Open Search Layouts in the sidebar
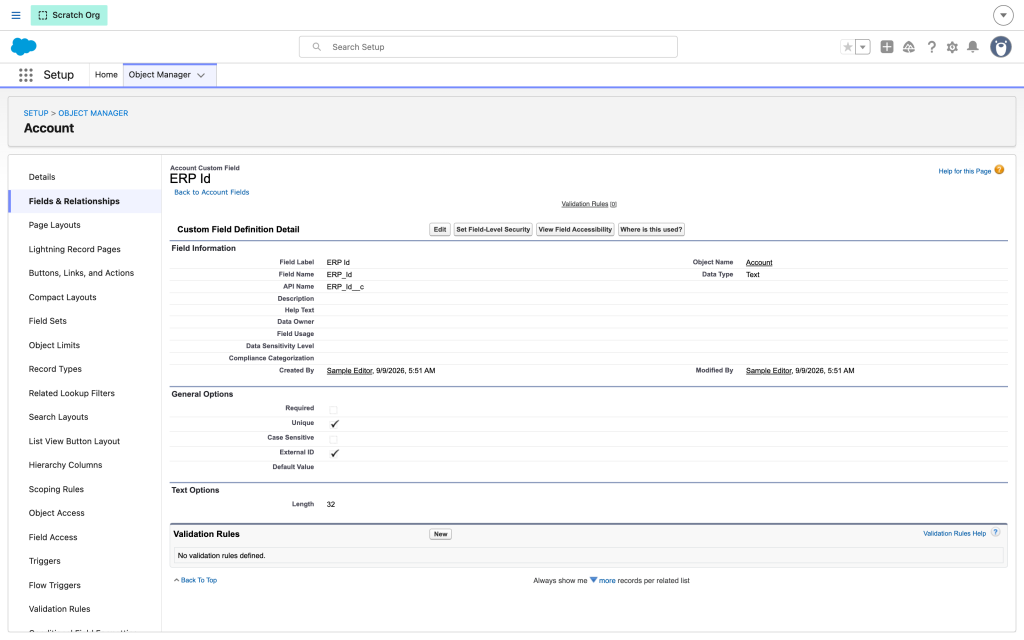Image resolution: width=1024 pixels, height=640 pixels. tap(58, 417)
